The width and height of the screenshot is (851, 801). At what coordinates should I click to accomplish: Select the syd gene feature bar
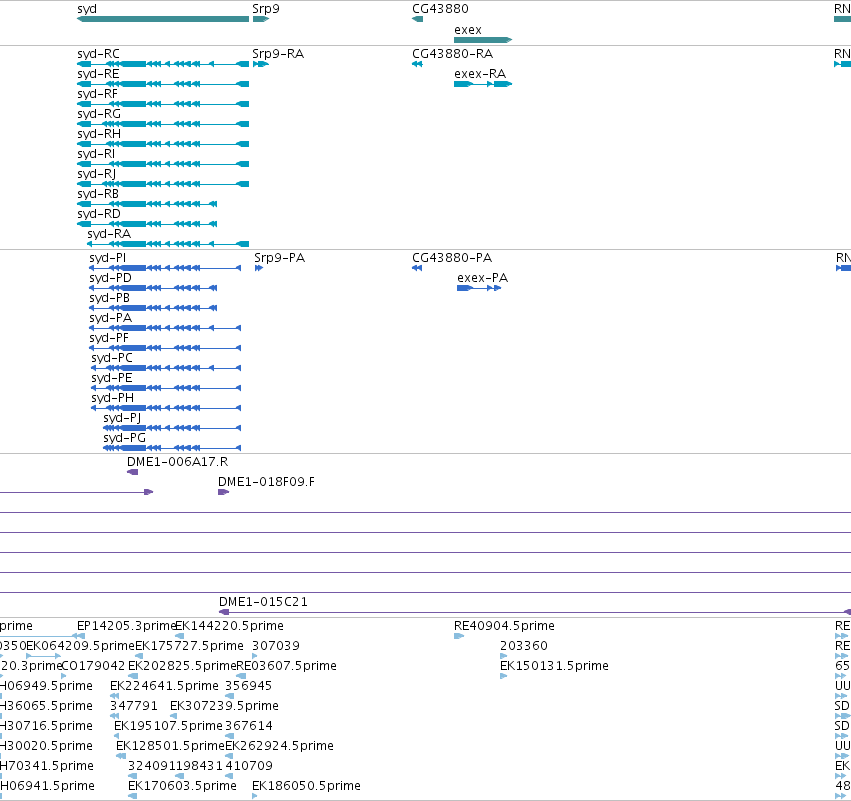[x=163, y=19]
